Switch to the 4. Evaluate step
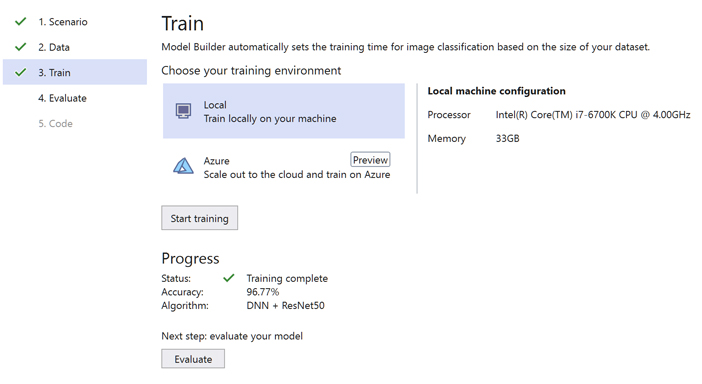Viewport: 702px width, 384px height. point(62,98)
